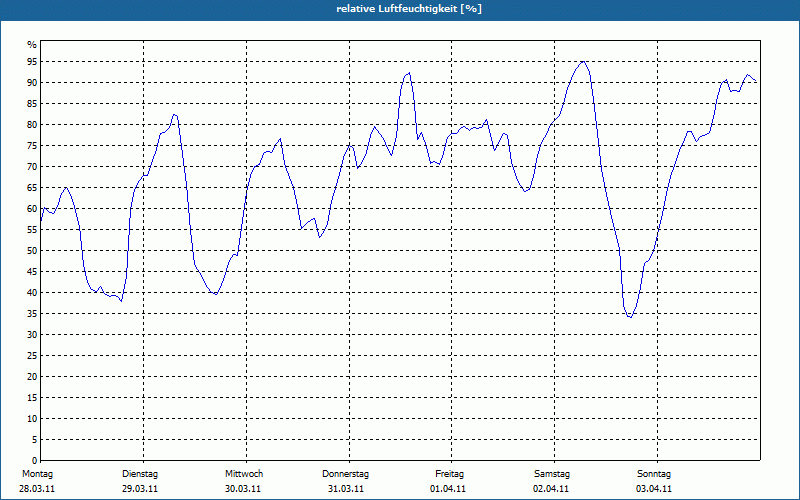Image resolution: width=800 pixels, height=500 pixels.
Task: Click the y-axis value 20
Action: tap(32, 377)
